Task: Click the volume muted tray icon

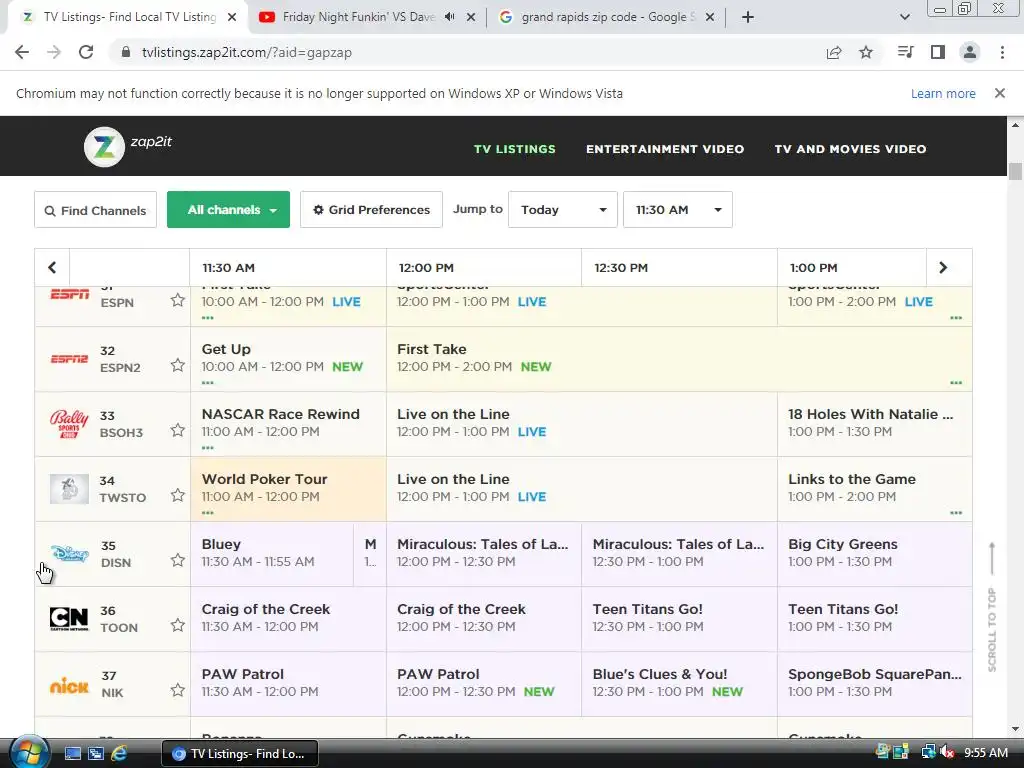Action: [947, 753]
